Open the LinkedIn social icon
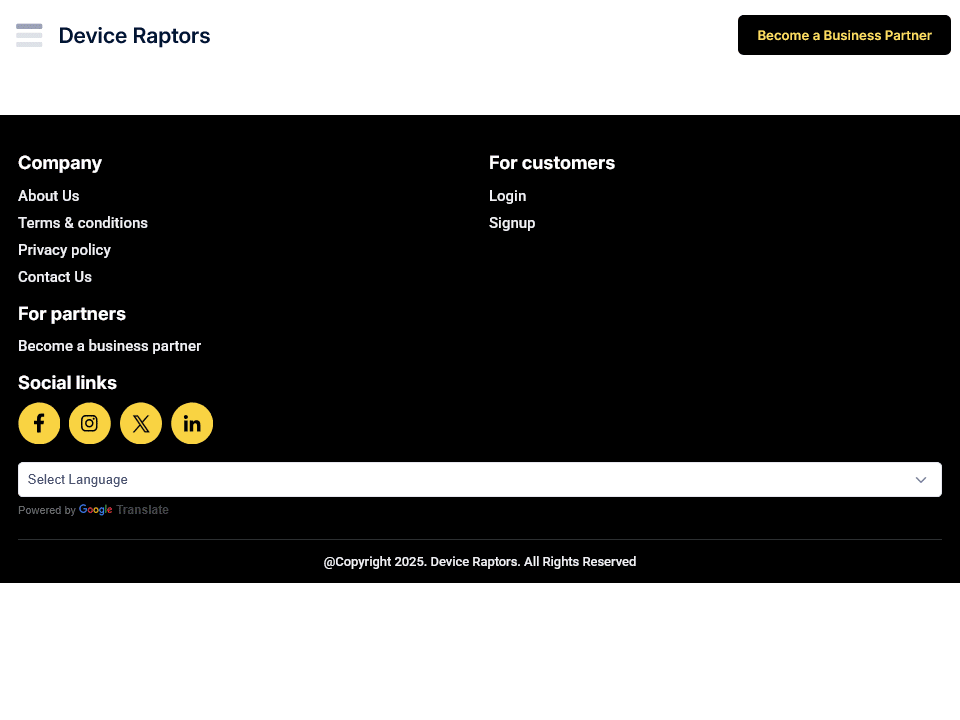 pos(192,423)
